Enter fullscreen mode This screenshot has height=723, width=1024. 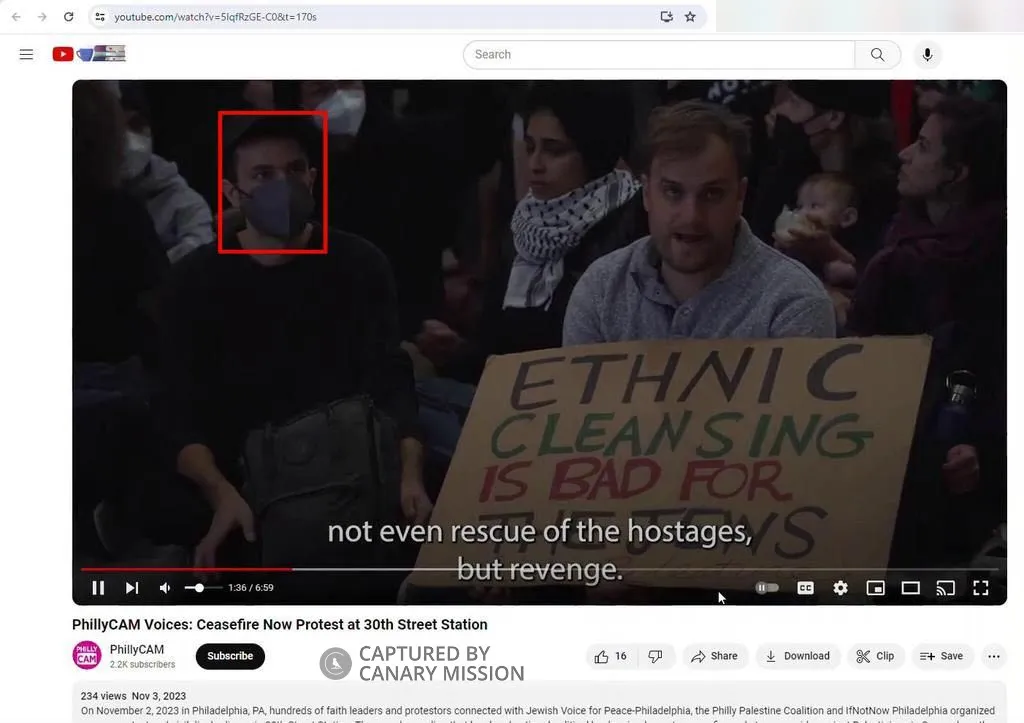coord(981,588)
